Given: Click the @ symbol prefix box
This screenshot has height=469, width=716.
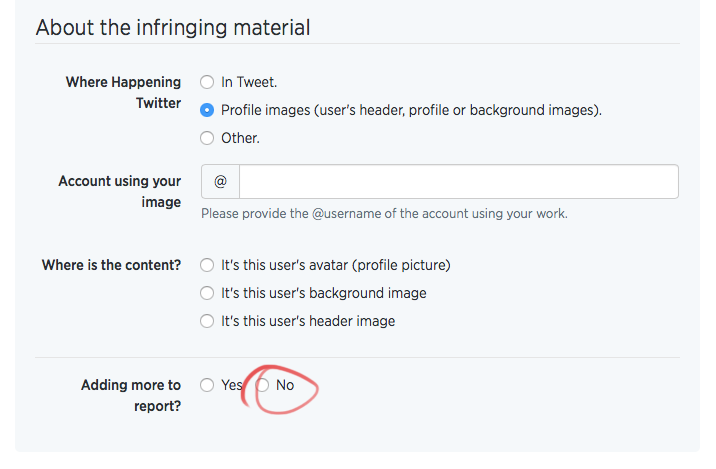Looking at the screenshot, I should click(221, 182).
